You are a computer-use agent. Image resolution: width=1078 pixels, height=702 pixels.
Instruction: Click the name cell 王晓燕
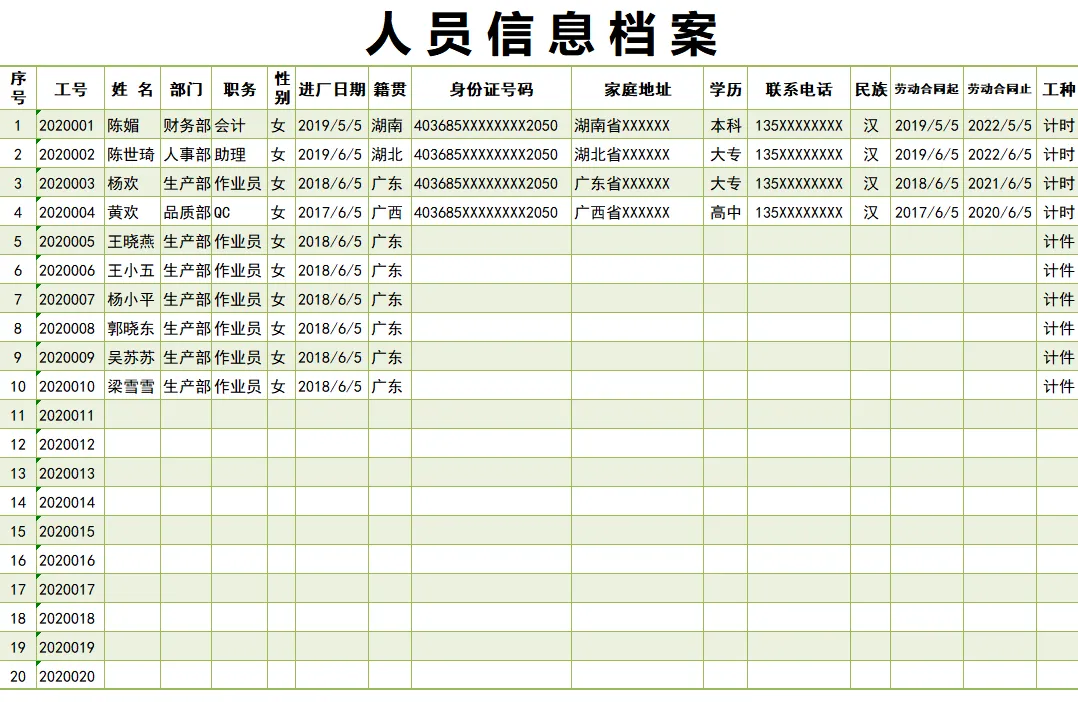point(133,241)
